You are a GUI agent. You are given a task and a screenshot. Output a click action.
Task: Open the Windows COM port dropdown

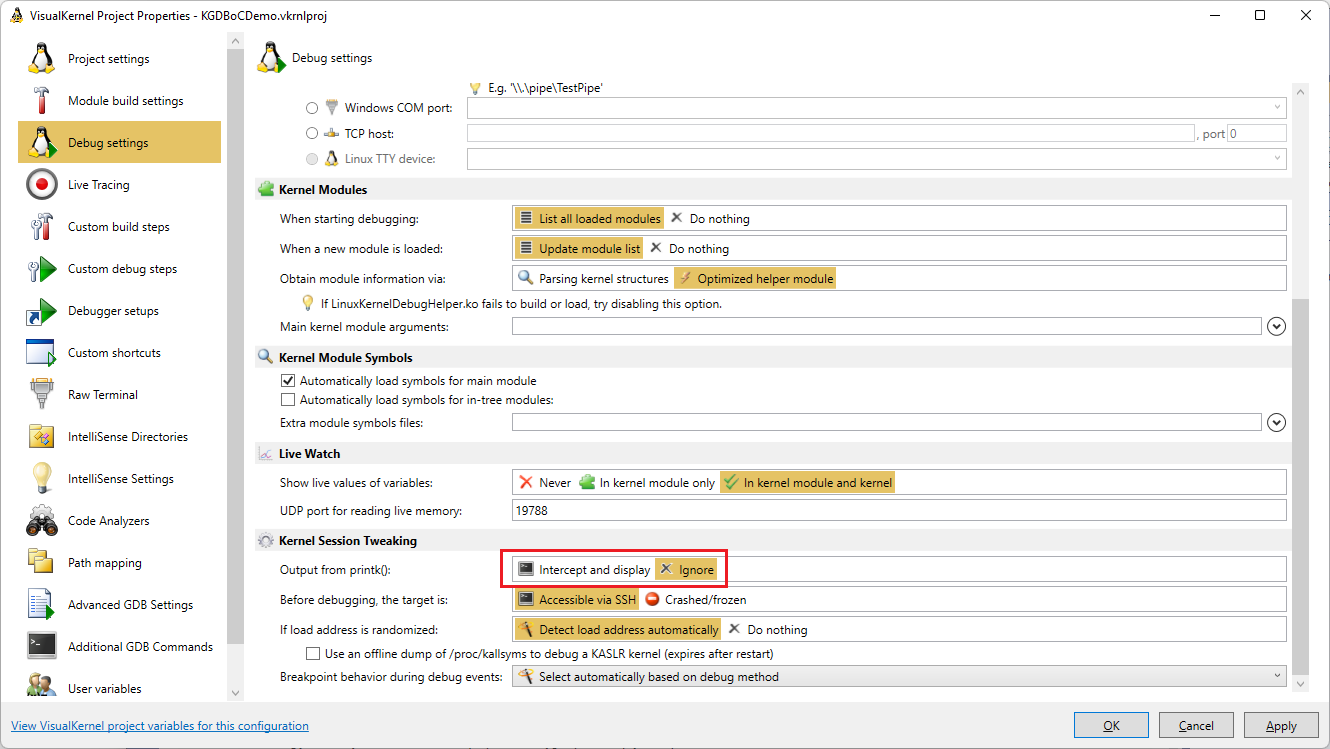click(x=1278, y=108)
